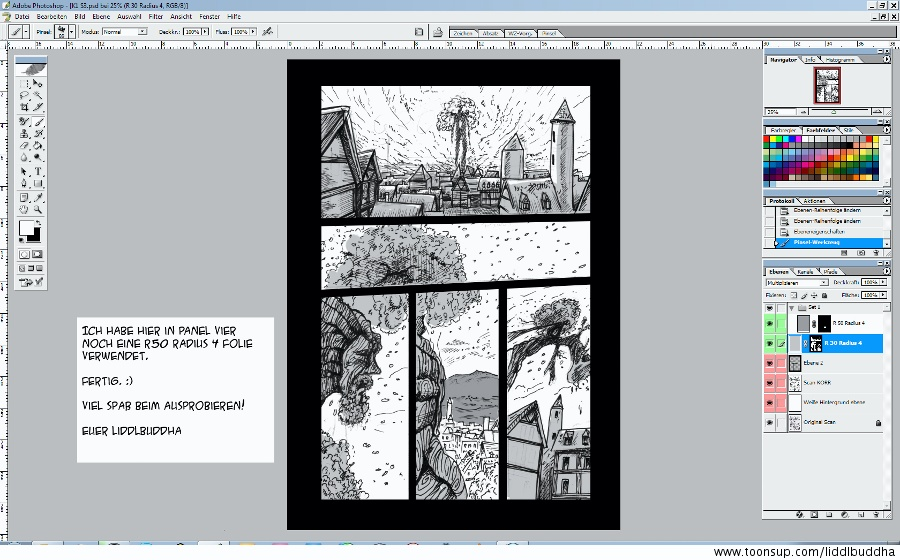The image size is (900, 560).
Task: Select the Crop tool
Action: 25,106
